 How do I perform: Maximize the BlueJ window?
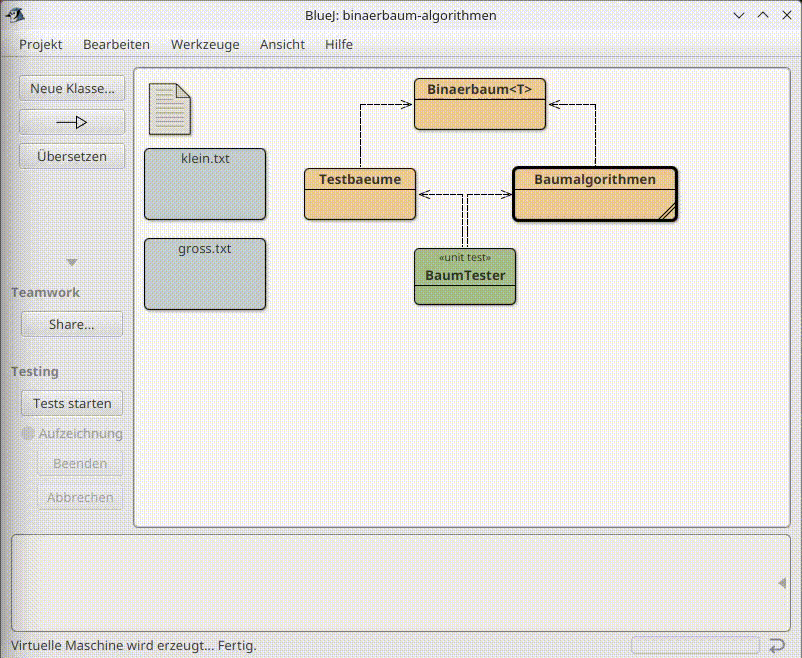(763, 15)
